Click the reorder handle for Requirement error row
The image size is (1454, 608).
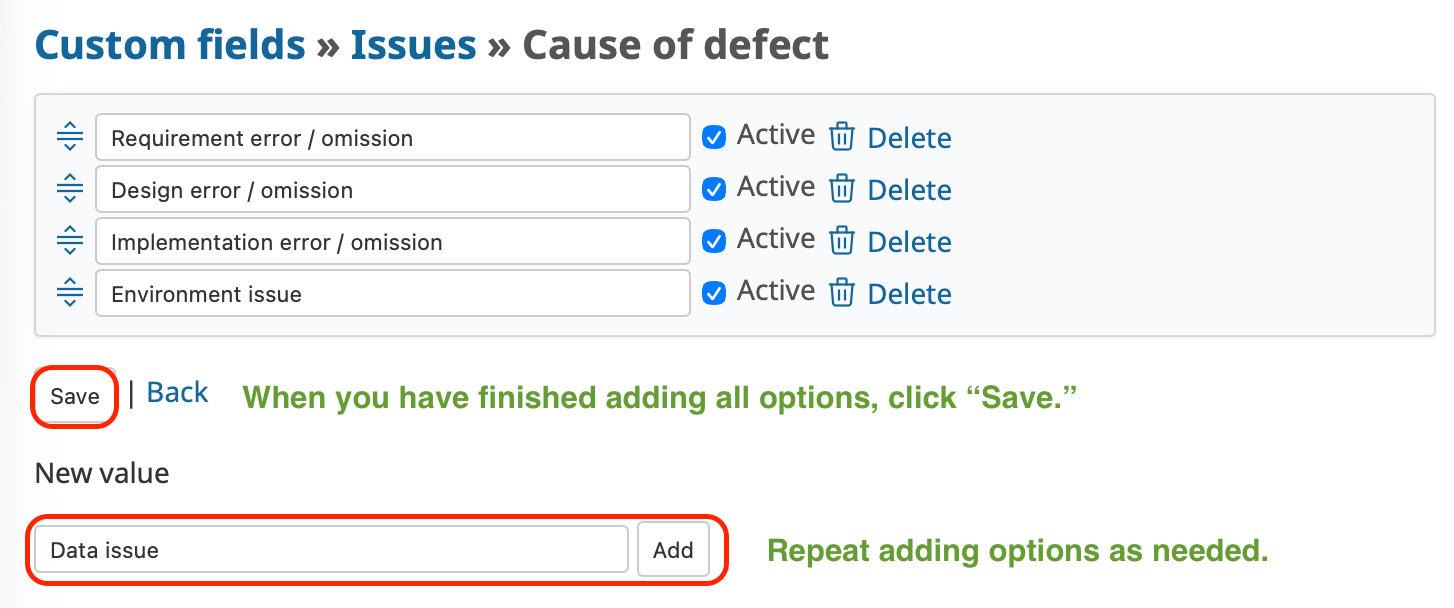tap(69, 137)
